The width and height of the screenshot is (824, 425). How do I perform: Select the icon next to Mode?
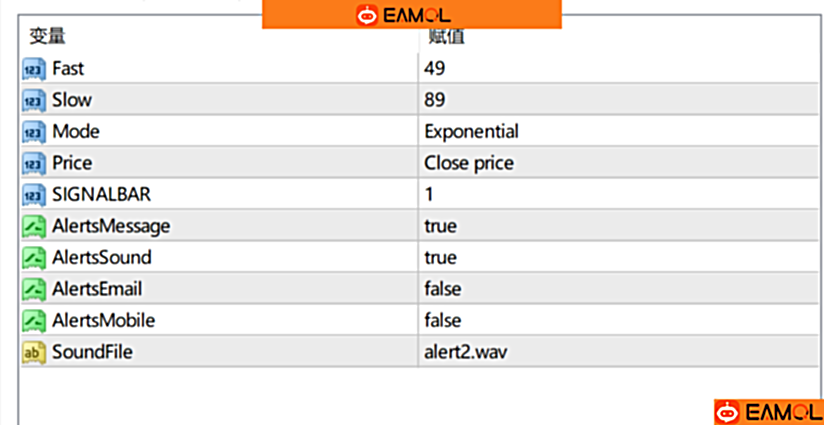click(34, 132)
